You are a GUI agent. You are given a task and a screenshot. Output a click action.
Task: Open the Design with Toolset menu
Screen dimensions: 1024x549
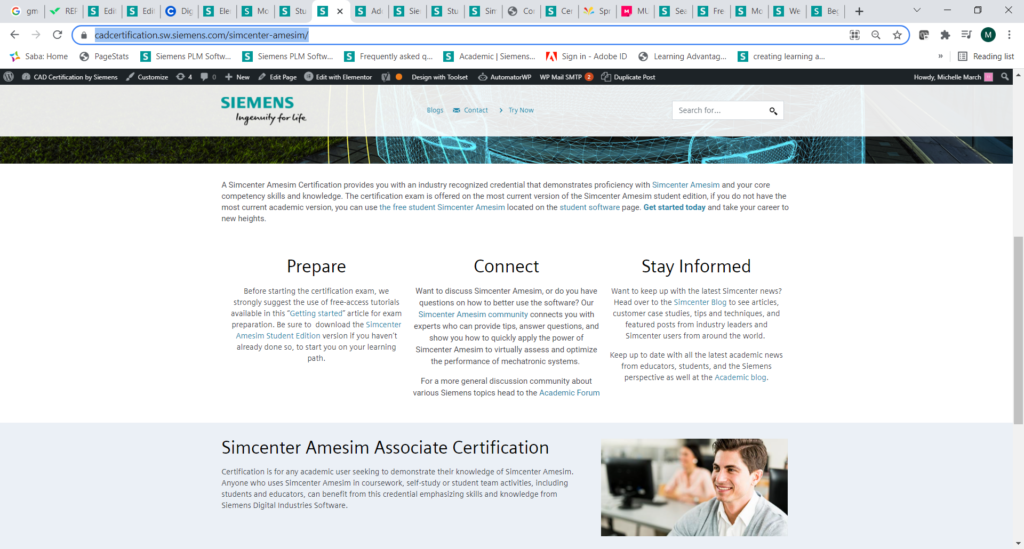[x=440, y=77]
